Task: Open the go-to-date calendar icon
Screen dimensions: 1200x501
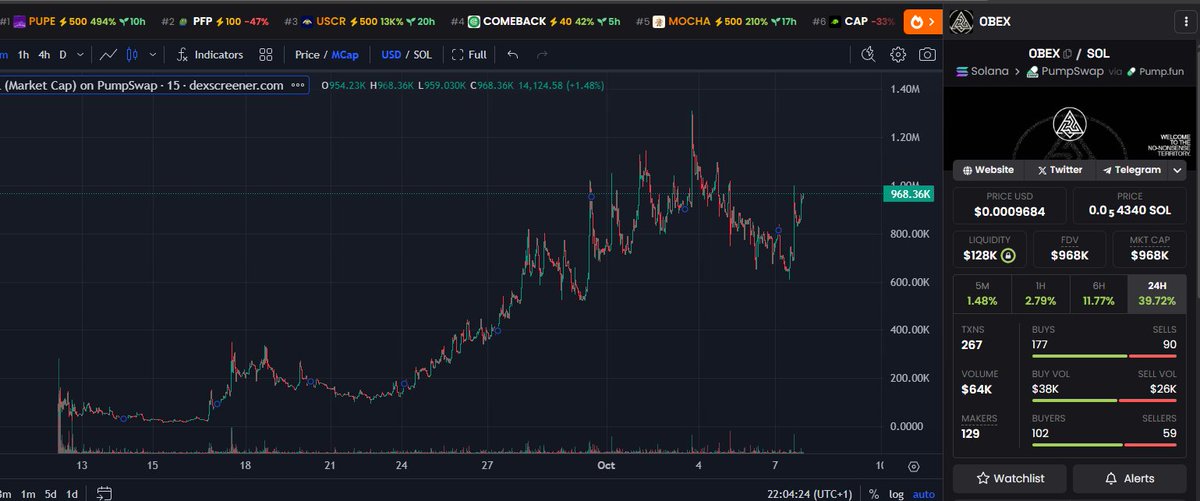Action: 104,494
